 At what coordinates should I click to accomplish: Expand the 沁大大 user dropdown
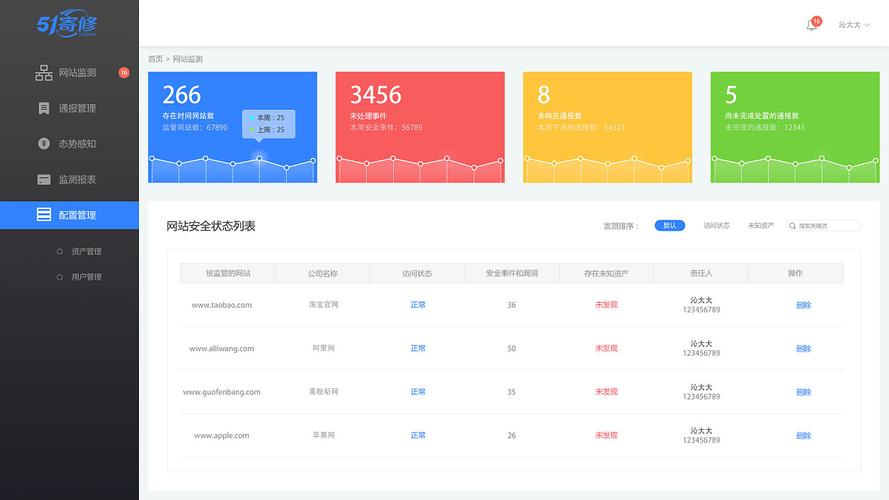(x=854, y=25)
